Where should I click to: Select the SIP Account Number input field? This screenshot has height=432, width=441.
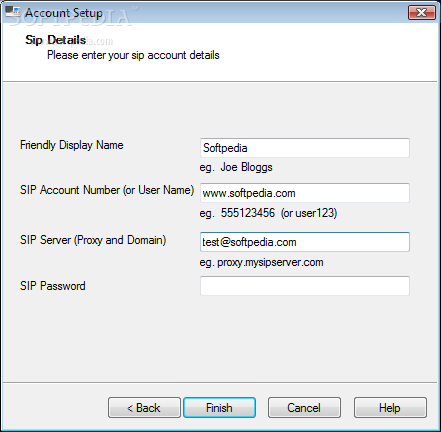305,193
